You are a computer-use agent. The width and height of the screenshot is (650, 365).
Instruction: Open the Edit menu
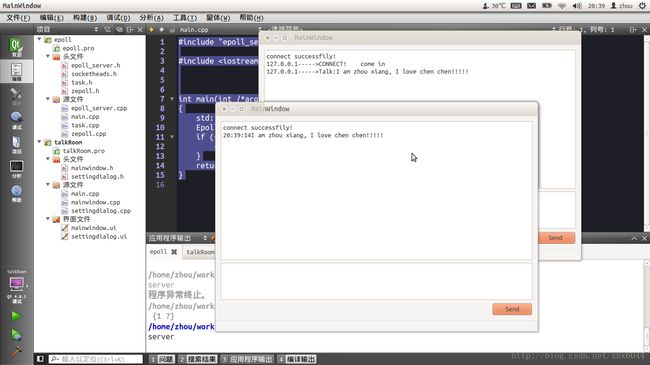[51, 18]
